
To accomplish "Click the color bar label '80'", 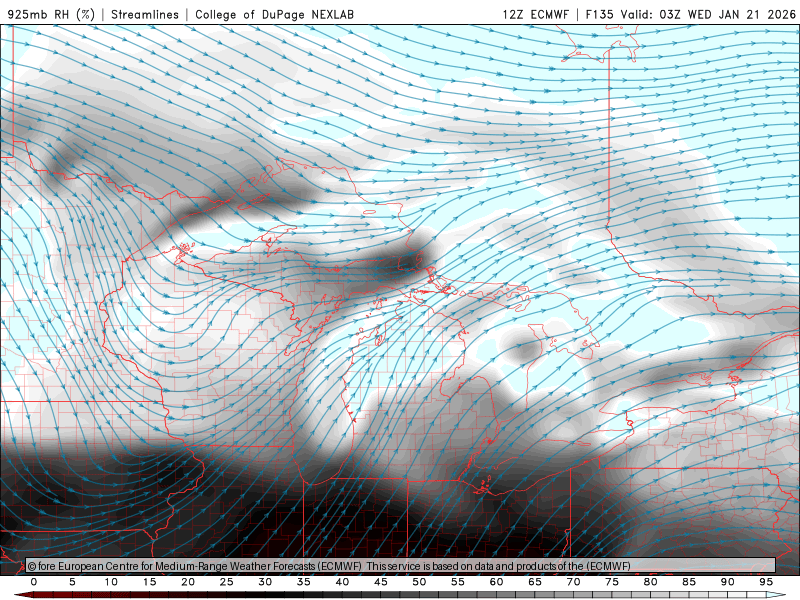I will (x=650, y=582).
